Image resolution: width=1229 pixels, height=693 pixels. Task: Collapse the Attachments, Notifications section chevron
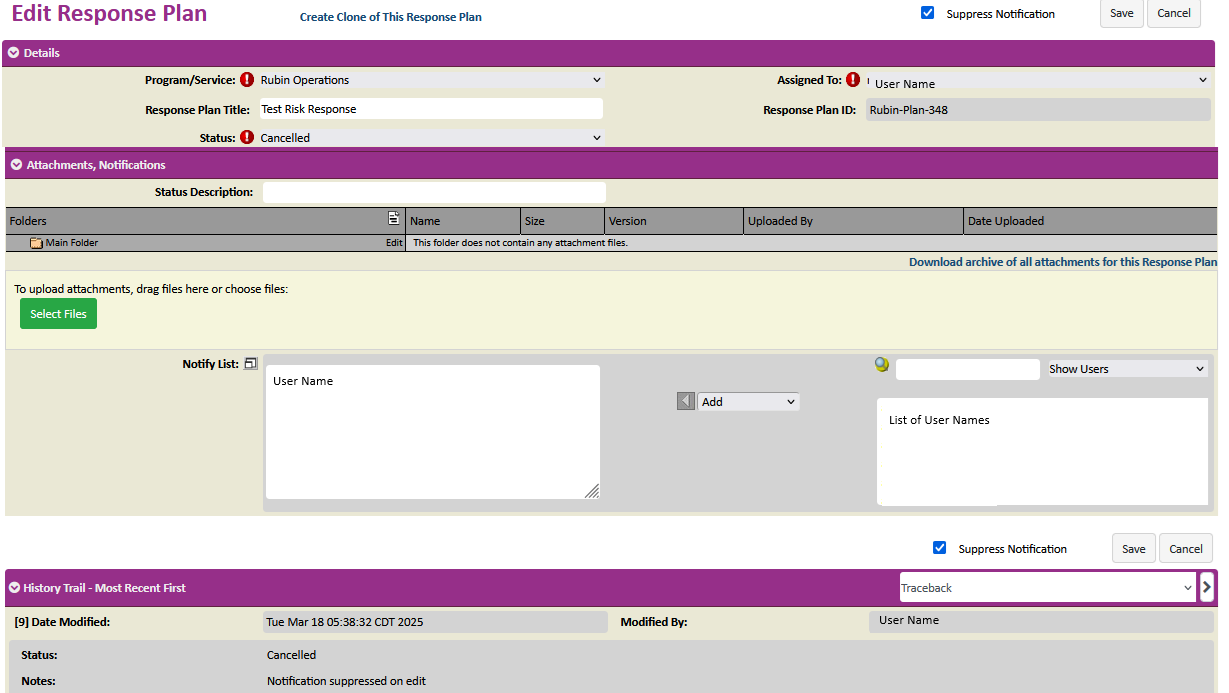pyautogui.click(x=16, y=165)
